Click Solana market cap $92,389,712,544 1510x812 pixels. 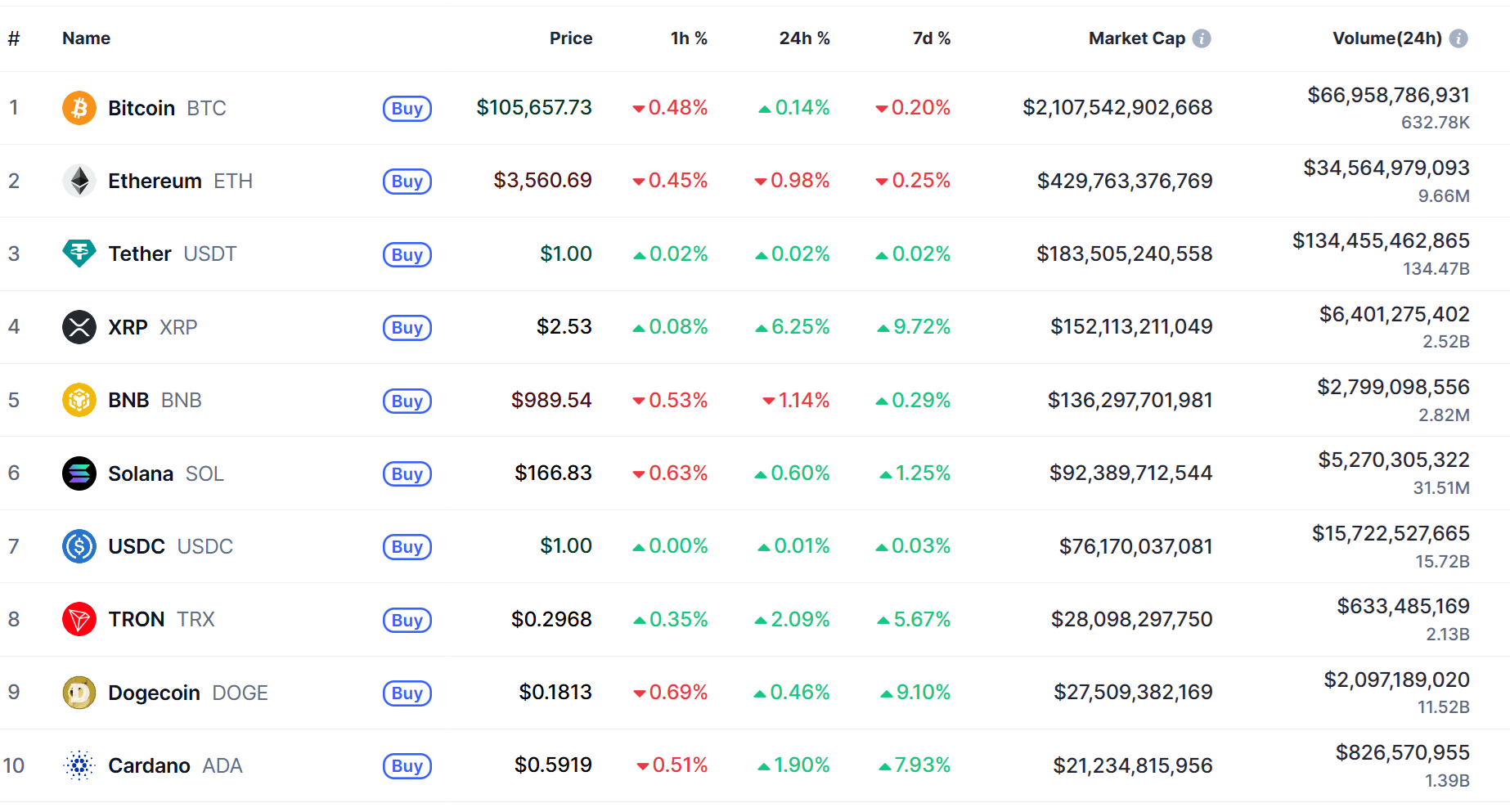coord(1130,473)
